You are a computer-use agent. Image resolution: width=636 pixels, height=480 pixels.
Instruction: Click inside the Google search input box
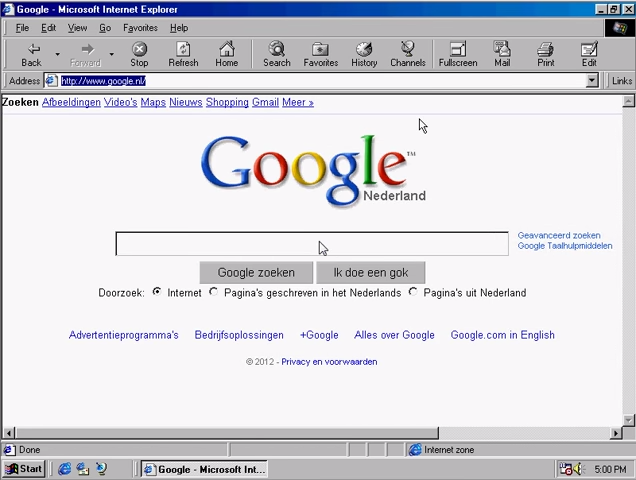(x=312, y=244)
